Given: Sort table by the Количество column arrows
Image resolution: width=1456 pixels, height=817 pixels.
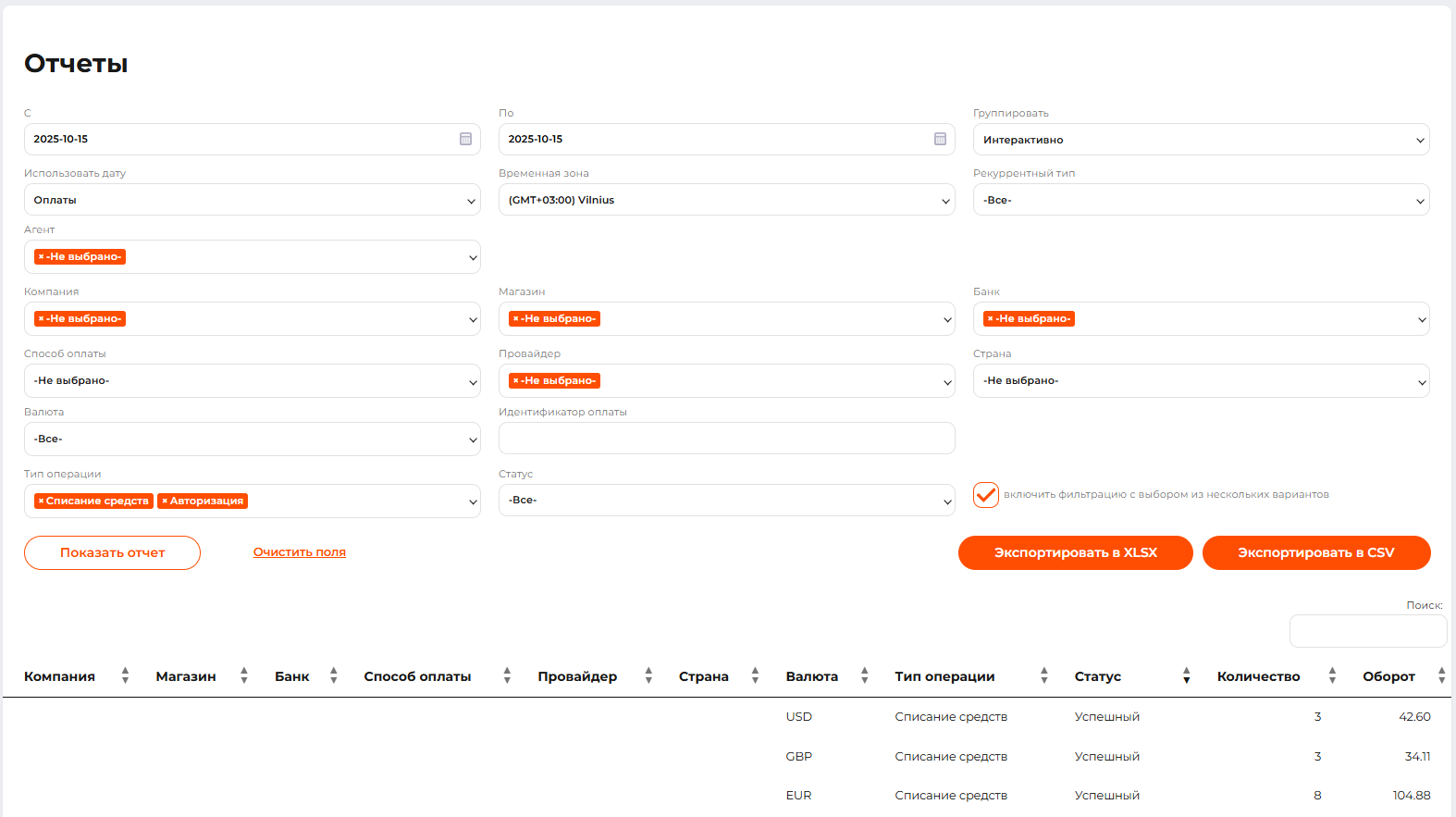Looking at the screenshot, I should (1332, 676).
